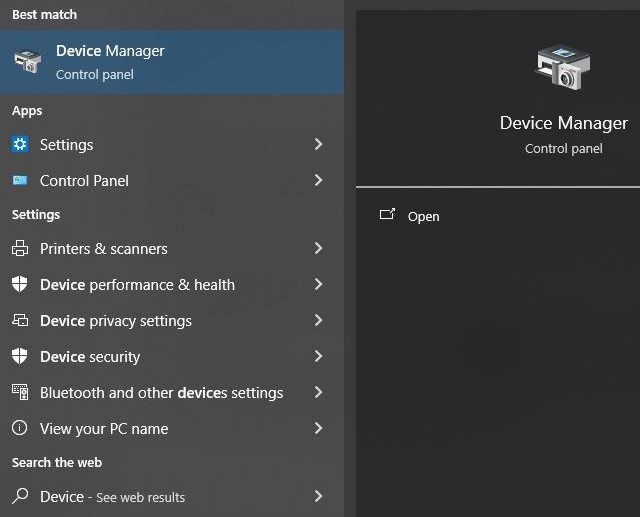Expand the Device web results arrow

[x=318, y=496]
